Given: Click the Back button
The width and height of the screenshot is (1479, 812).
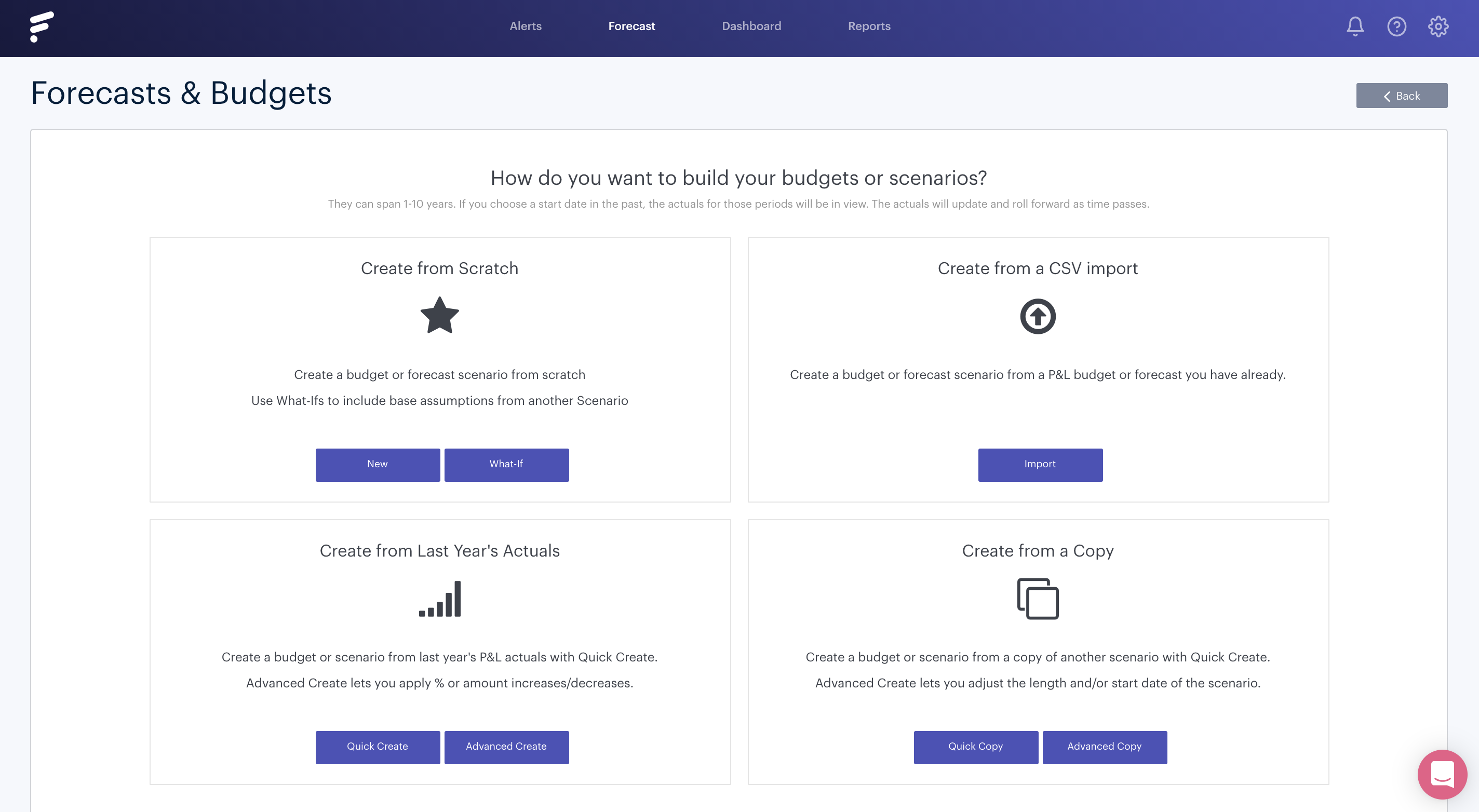Looking at the screenshot, I should tap(1402, 96).
